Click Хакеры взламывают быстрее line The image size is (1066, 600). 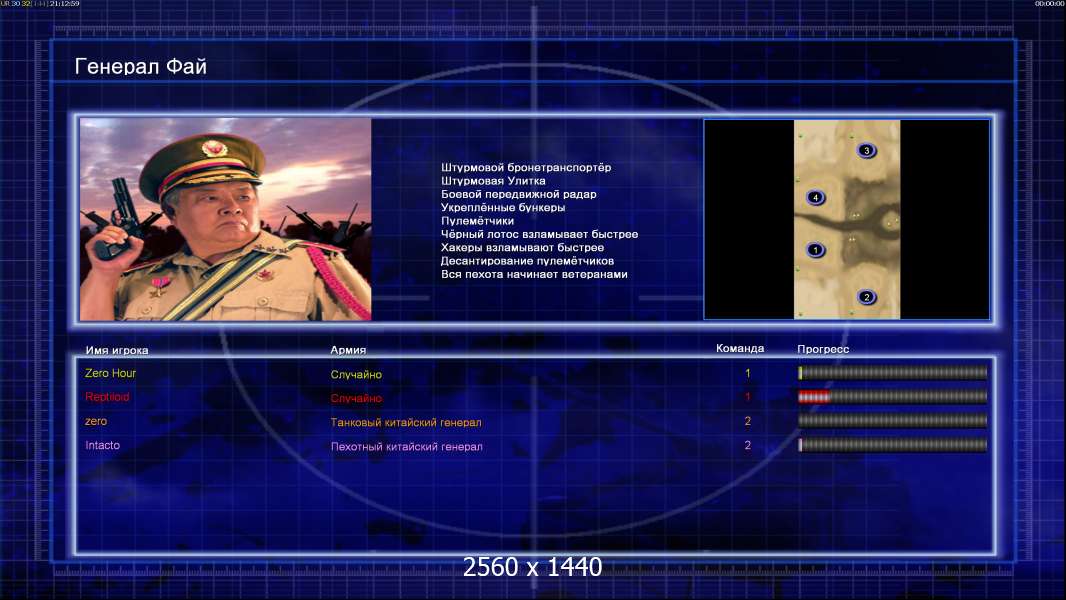pyautogui.click(x=522, y=247)
